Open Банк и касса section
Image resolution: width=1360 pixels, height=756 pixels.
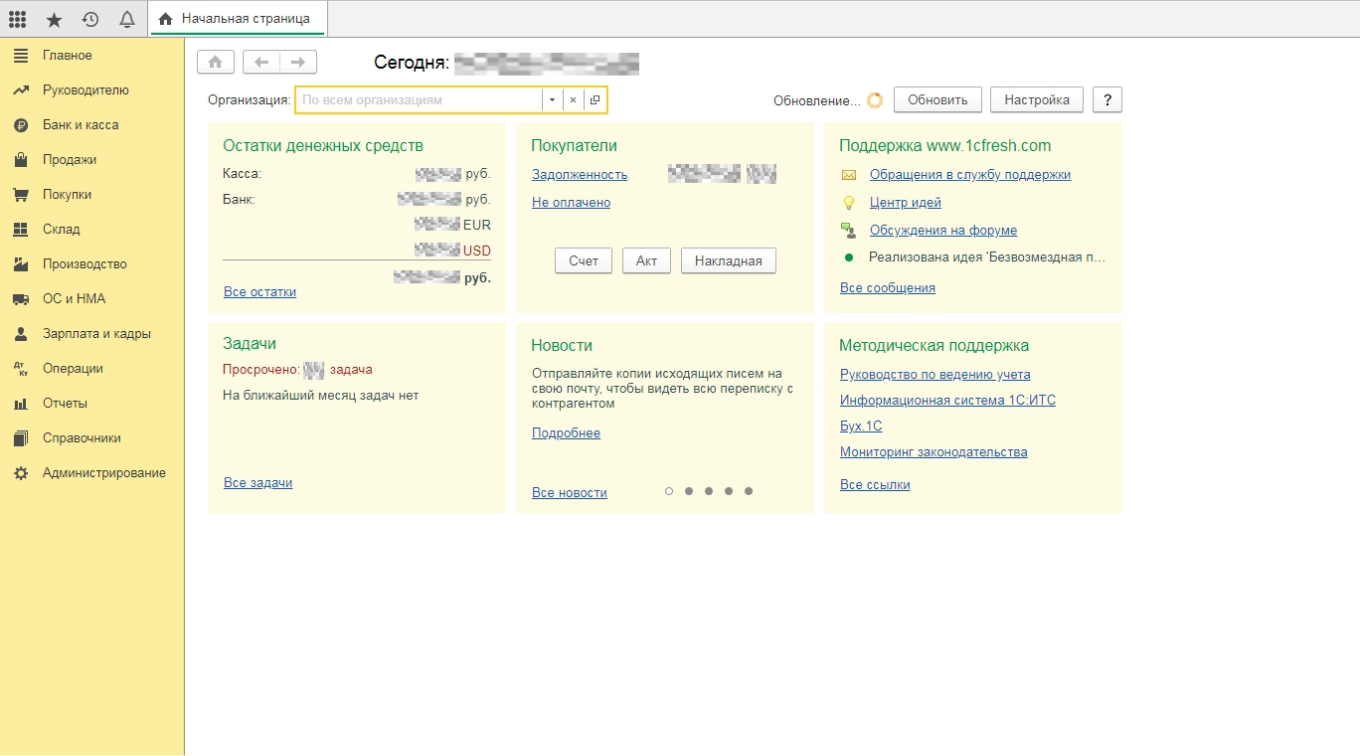(x=80, y=125)
